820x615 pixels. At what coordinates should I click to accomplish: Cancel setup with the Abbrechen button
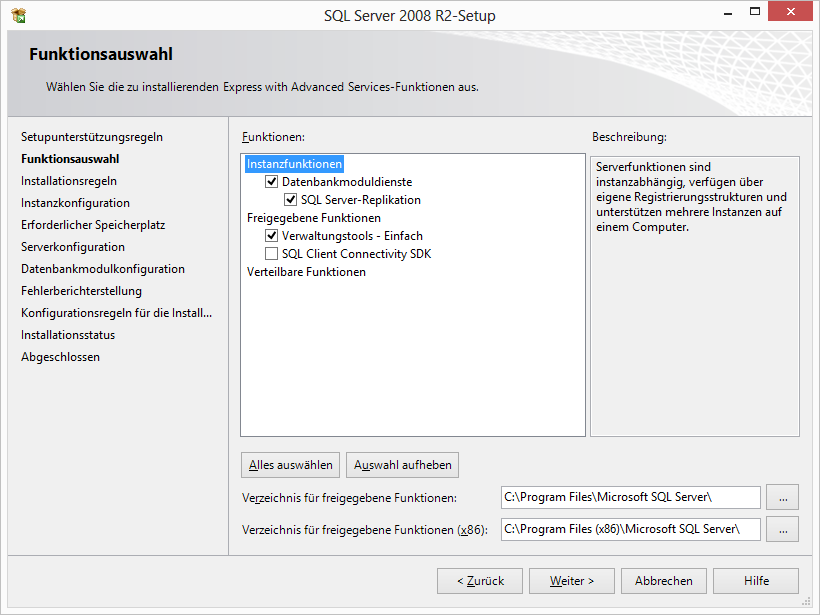coord(664,581)
